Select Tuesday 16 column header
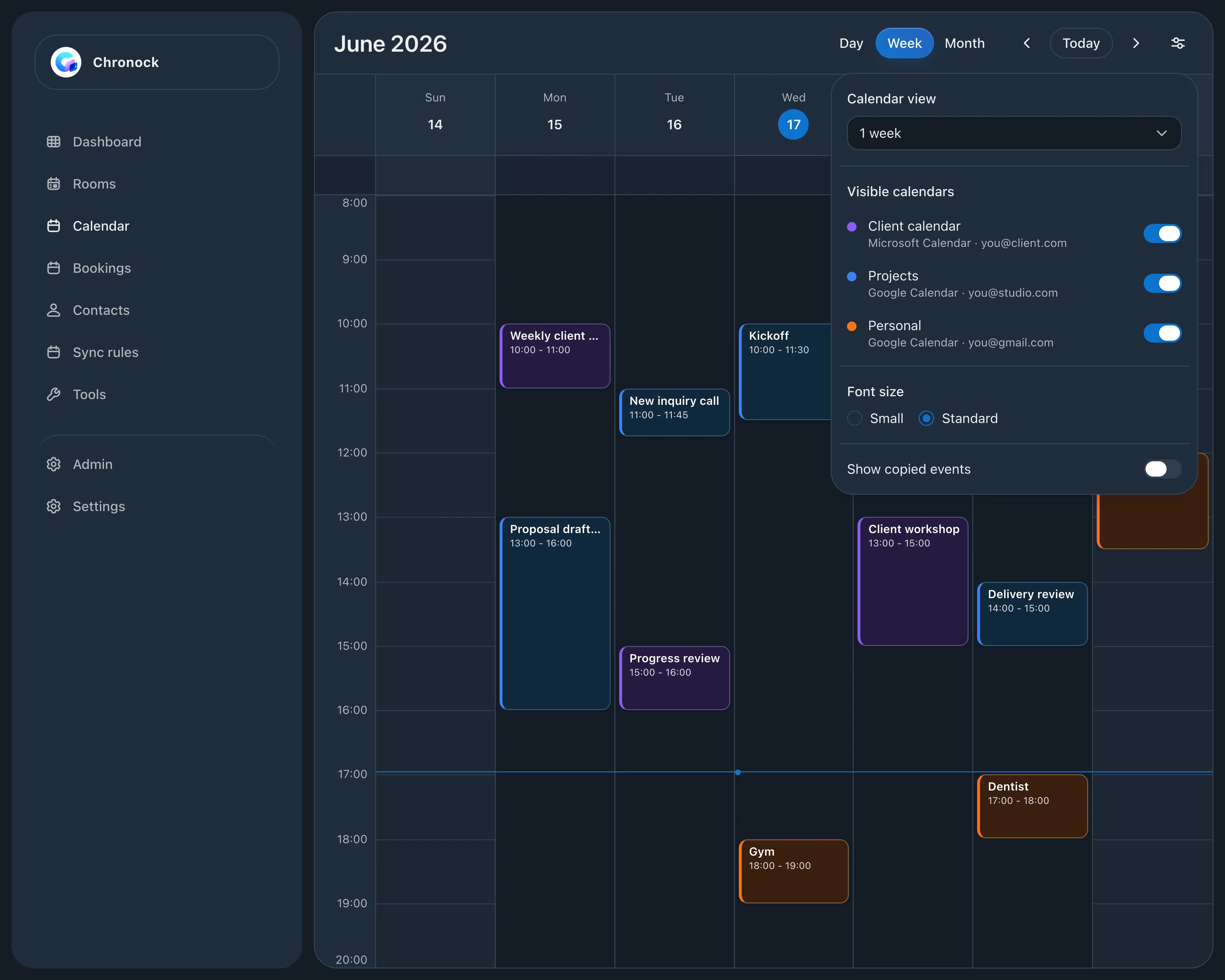Screen dimensions: 1225x980 [x=674, y=115]
